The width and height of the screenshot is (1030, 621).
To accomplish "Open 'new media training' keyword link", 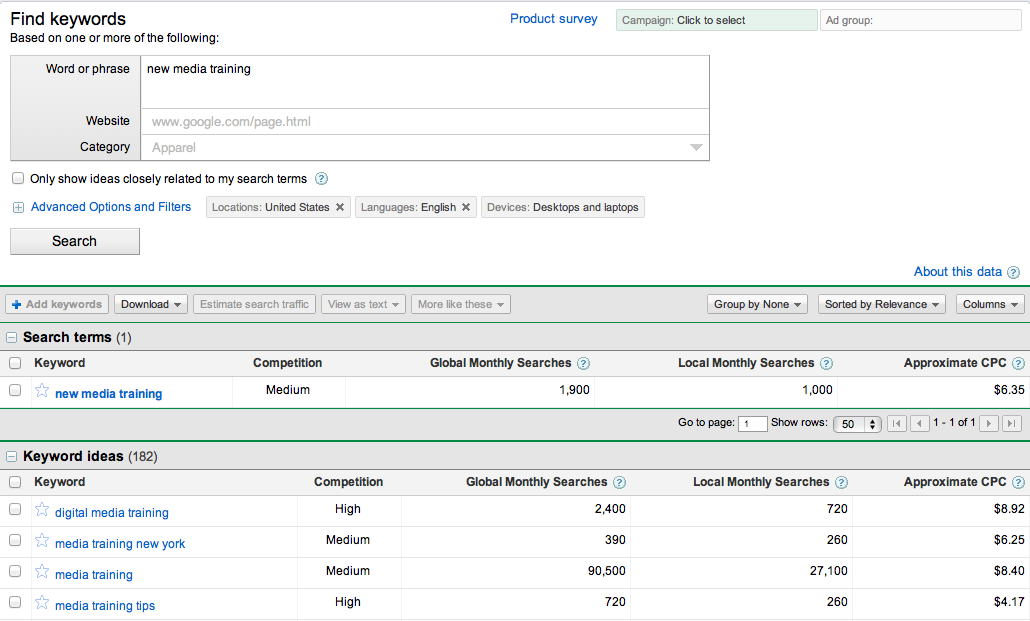I will (x=108, y=394).
